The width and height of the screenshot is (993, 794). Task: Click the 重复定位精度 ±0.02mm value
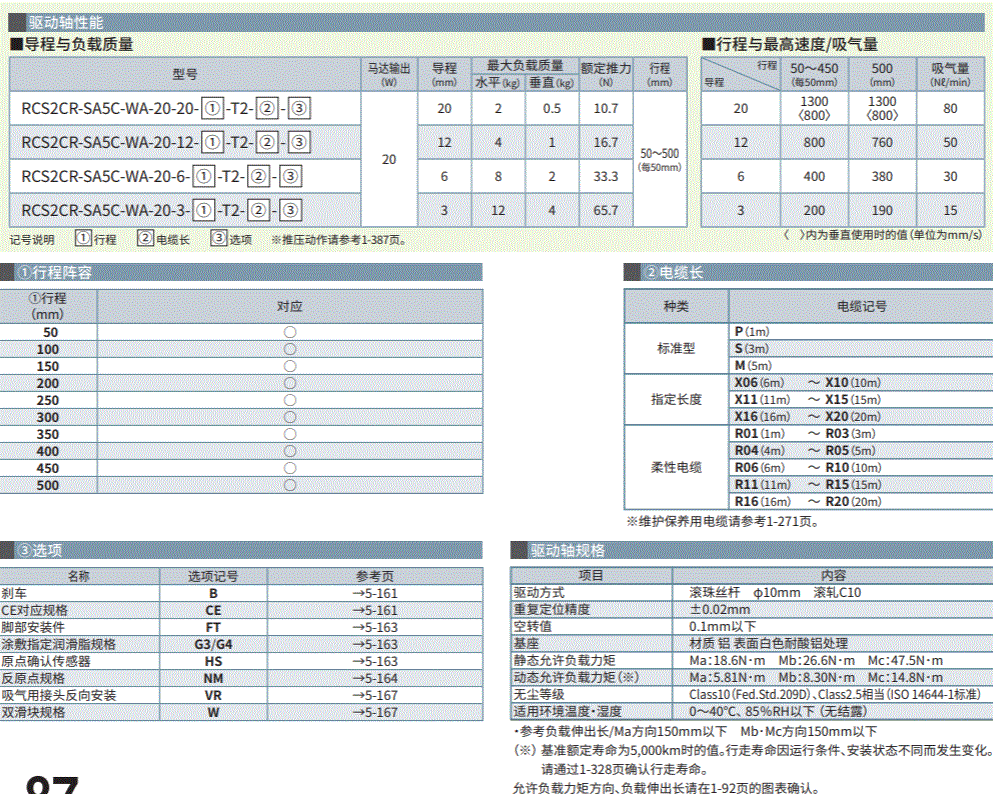click(720, 609)
